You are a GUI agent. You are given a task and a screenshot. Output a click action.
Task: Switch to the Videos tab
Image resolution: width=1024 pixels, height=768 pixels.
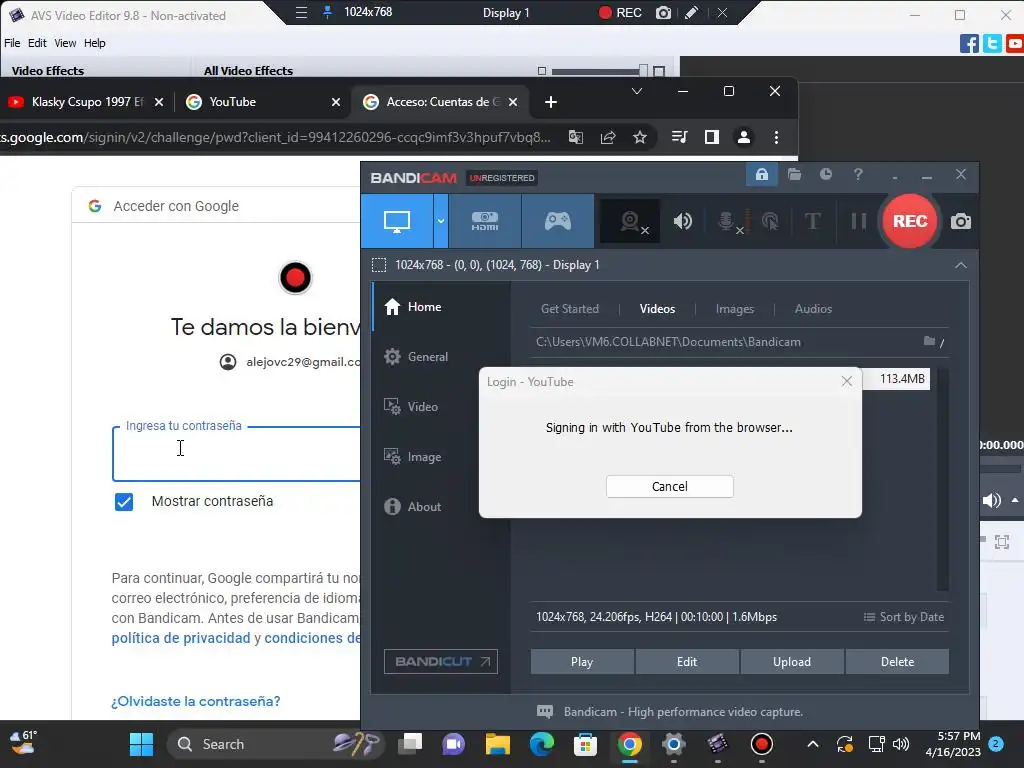click(x=657, y=309)
